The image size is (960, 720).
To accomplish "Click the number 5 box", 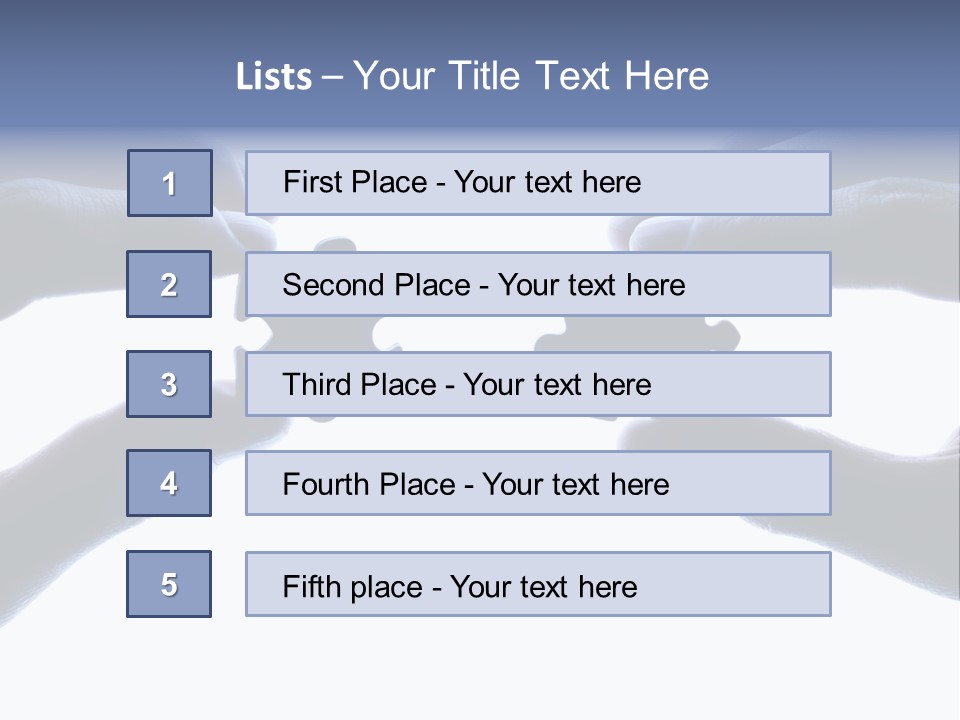I will [x=169, y=584].
